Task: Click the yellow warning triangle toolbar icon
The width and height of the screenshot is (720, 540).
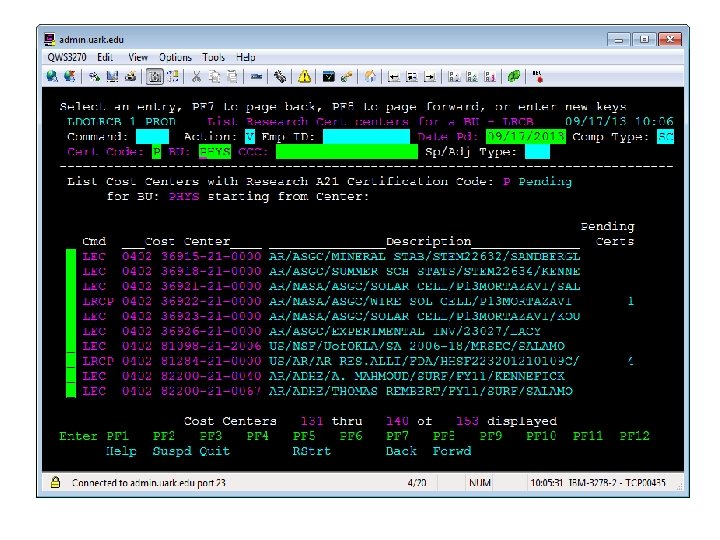Action: 302,75
